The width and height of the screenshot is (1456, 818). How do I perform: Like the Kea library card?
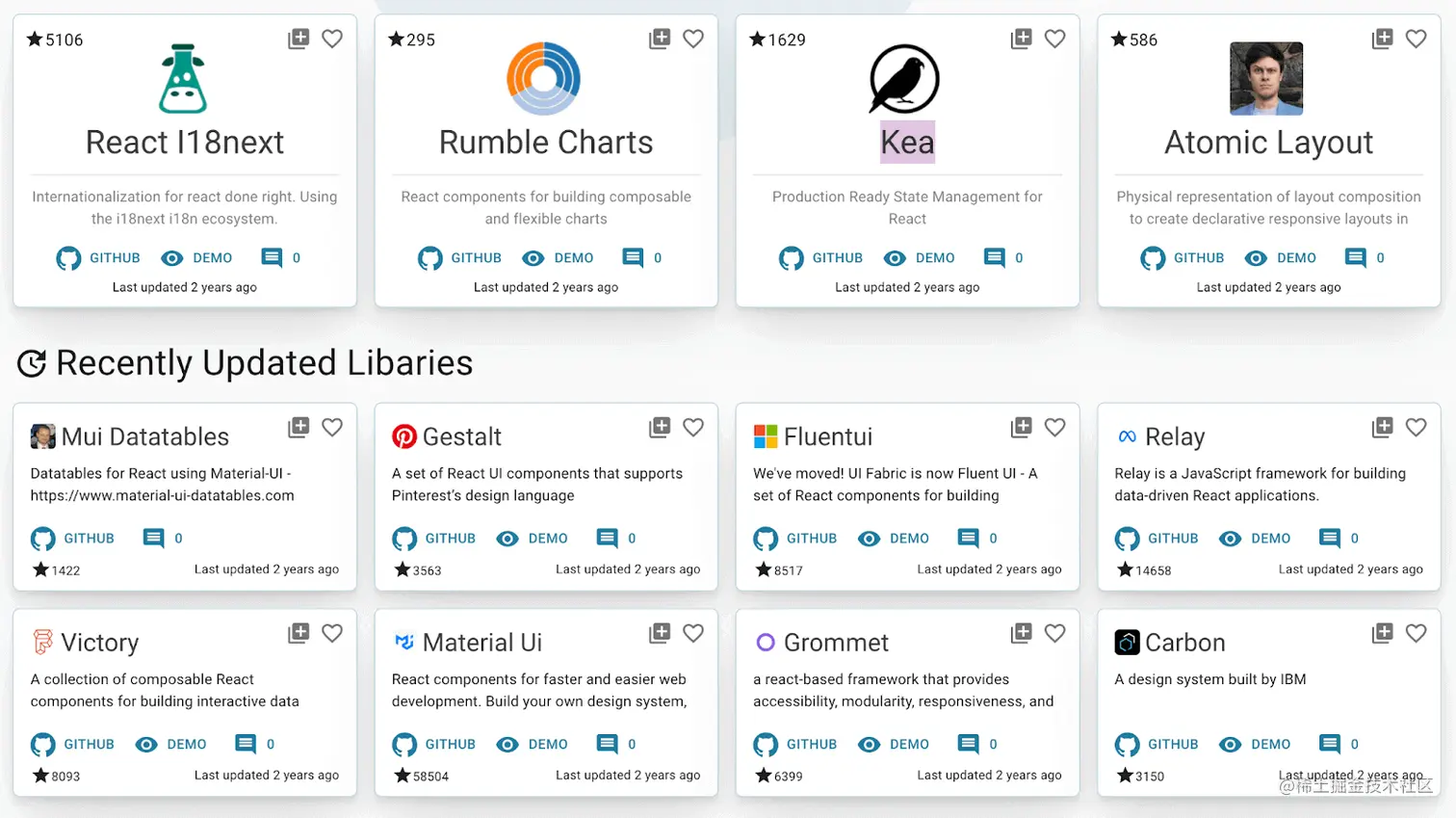coord(1055,39)
